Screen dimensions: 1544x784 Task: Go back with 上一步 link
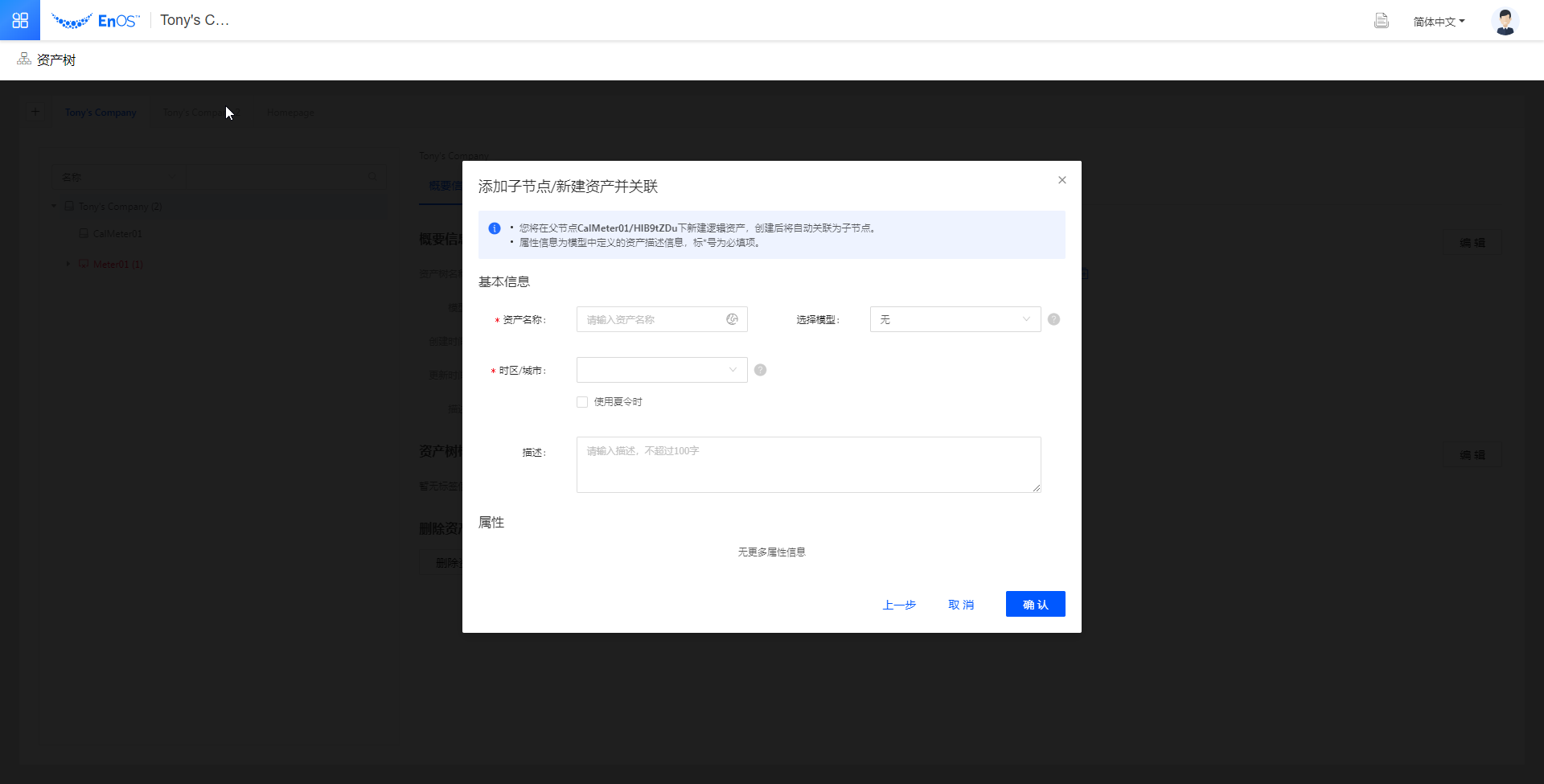pos(899,605)
